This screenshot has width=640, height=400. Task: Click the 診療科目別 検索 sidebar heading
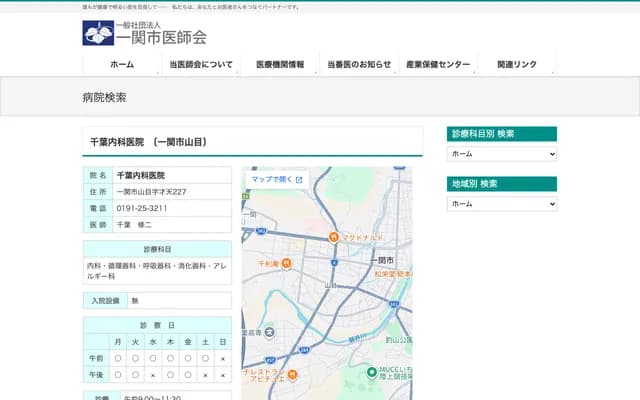(502, 134)
